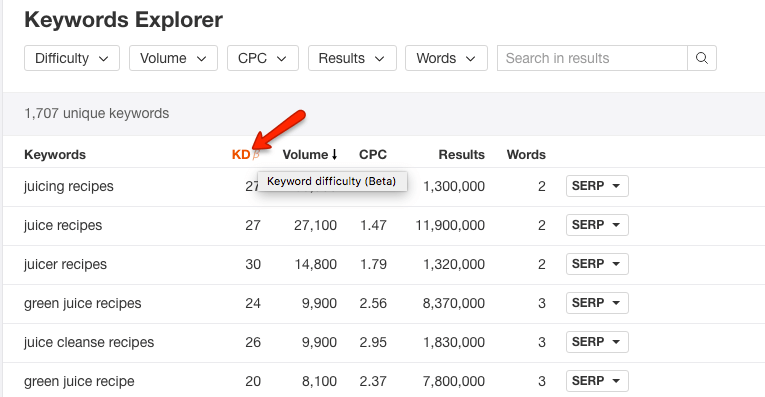
Task: Open the CPC filter dropdown
Action: tap(262, 58)
